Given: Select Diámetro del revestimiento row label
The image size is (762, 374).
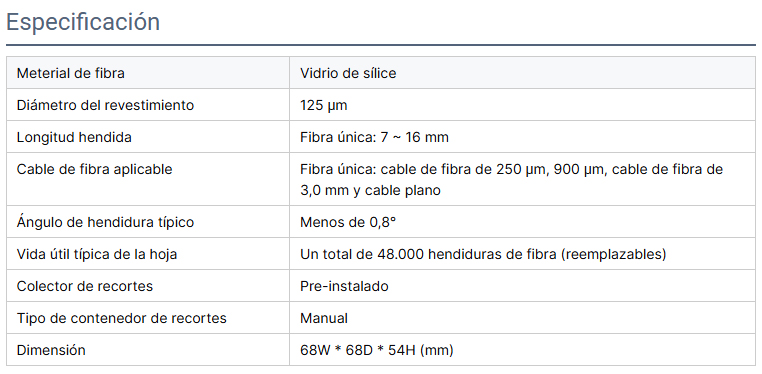Looking at the screenshot, I should pos(105,105).
